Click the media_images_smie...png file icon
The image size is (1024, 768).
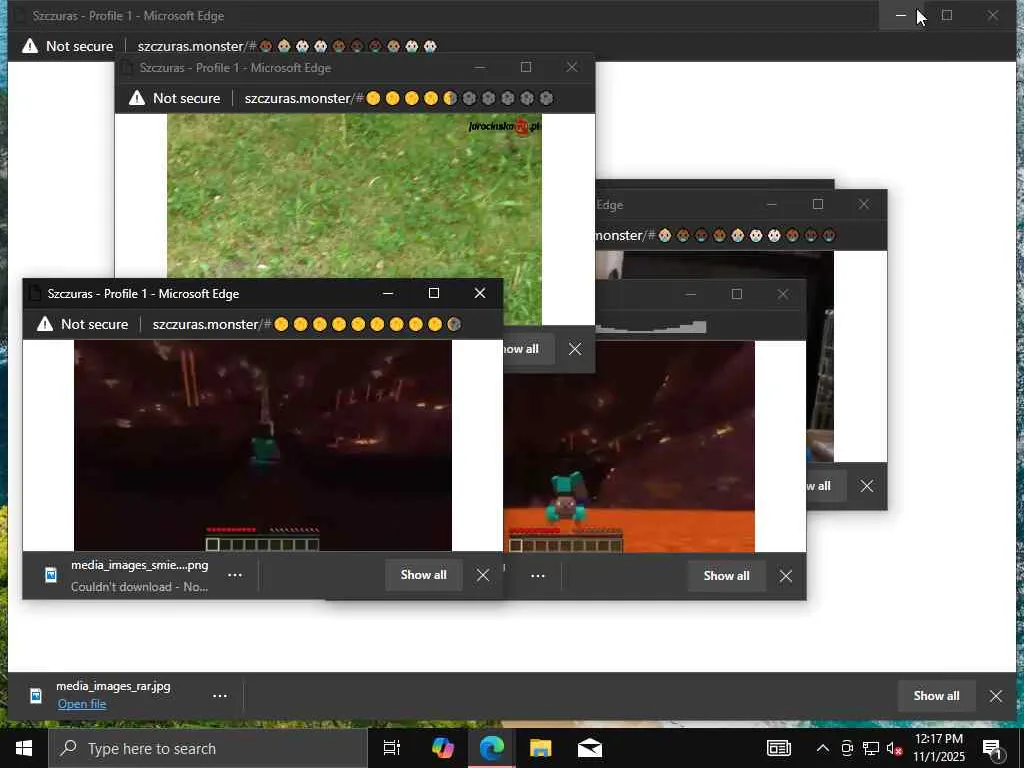[x=51, y=575]
